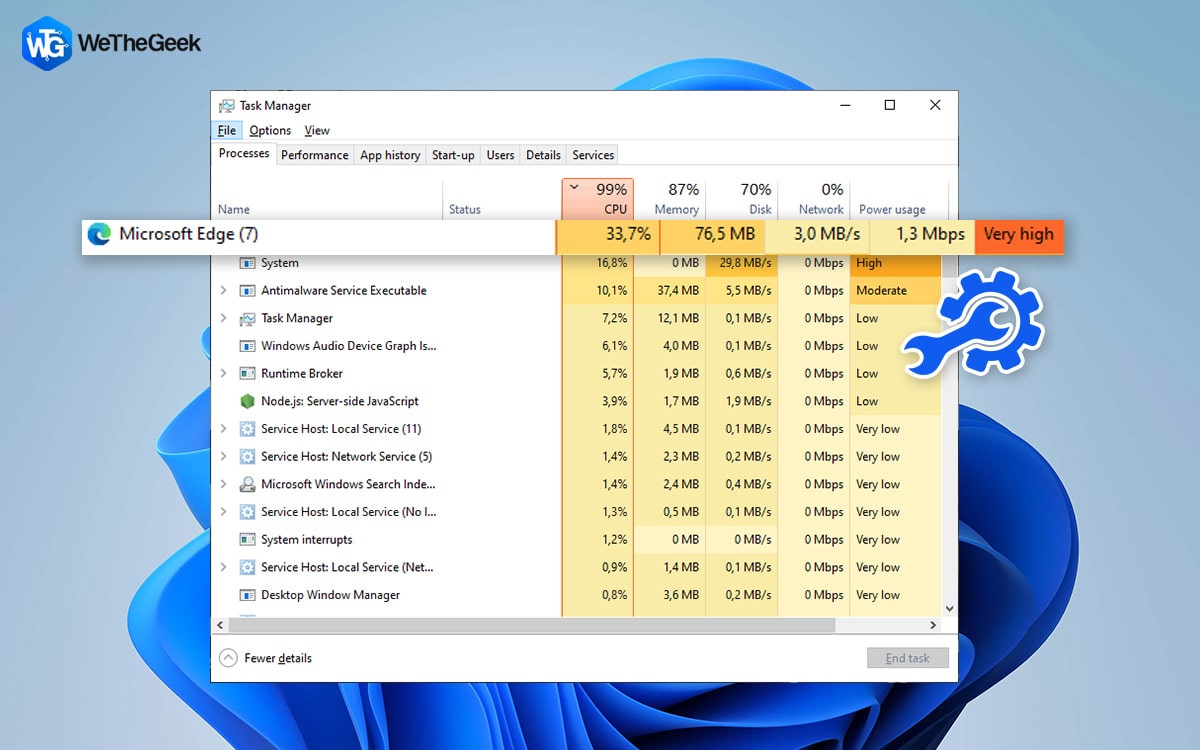This screenshot has height=750, width=1200.
Task: Select the Desktop Window Manager icon
Action: click(x=246, y=594)
